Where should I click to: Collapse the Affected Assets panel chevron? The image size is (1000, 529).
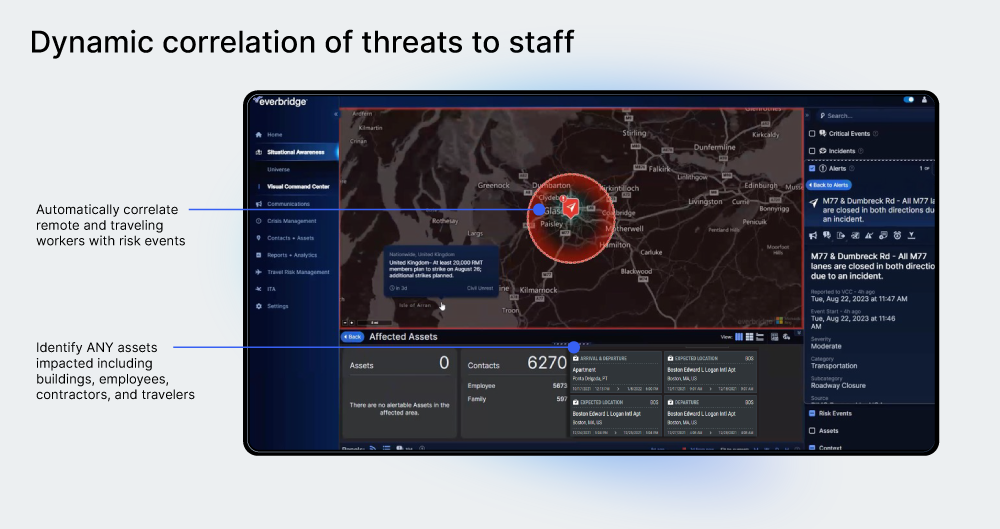click(798, 332)
